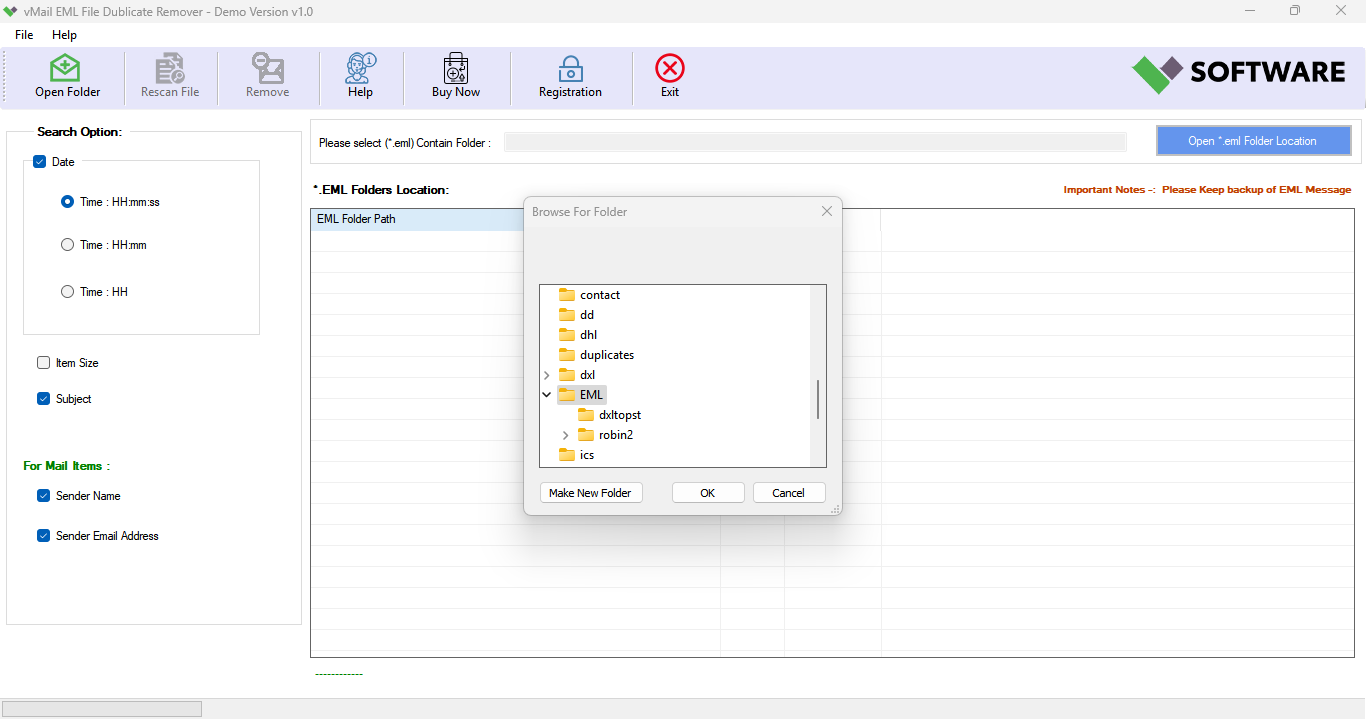Open the Help toolbar icon
1366x720 pixels.
[360, 69]
